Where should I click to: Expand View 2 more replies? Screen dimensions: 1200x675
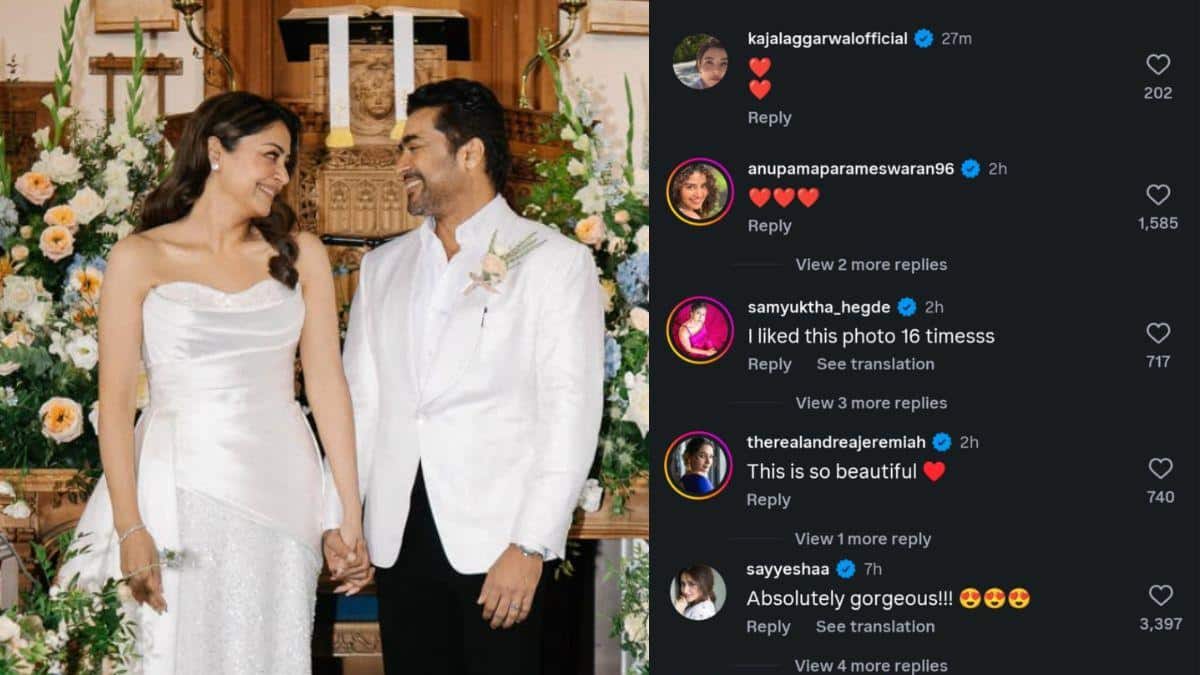click(x=871, y=265)
